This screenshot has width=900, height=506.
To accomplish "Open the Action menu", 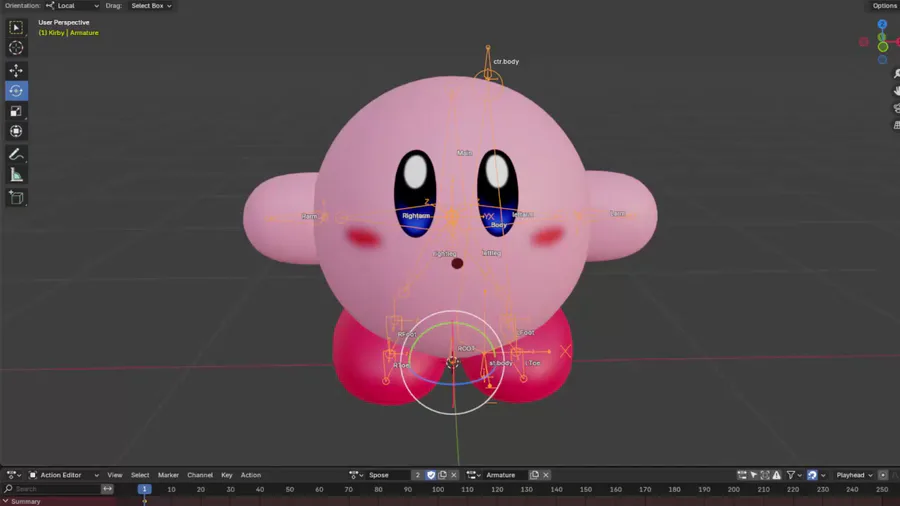I will click(251, 475).
